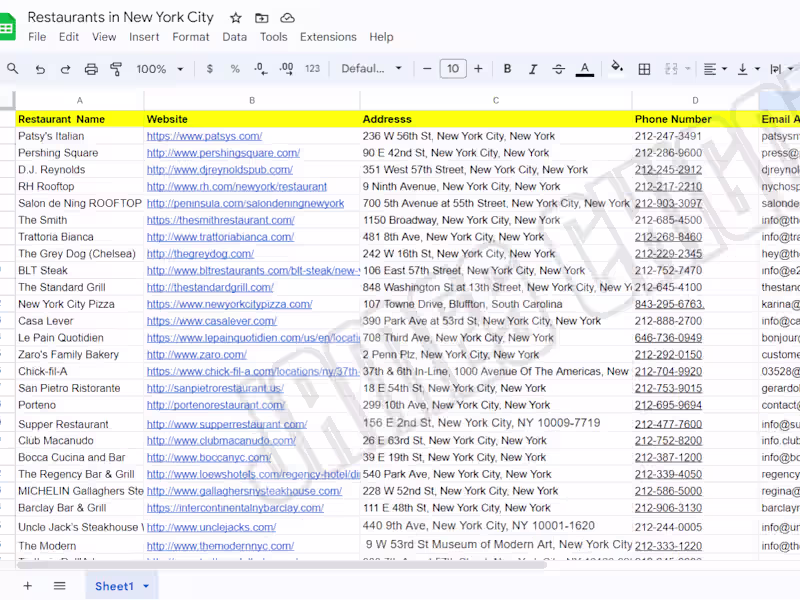The width and height of the screenshot is (800, 600).
Task: Toggle strikethrough formatting
Action: pyautogui.click(x=559, y=69)
